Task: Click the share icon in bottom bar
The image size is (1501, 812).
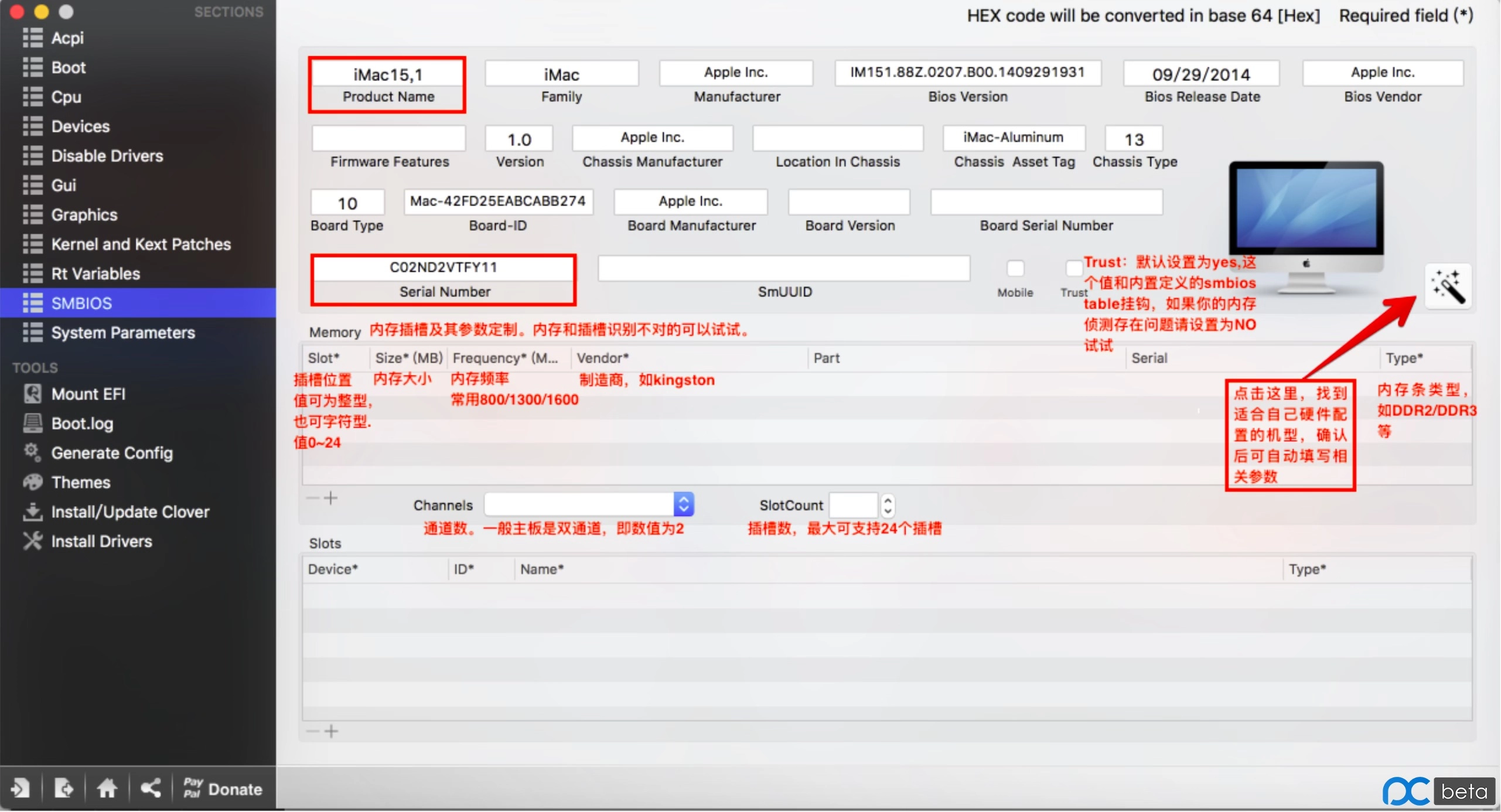Action: coord(151,789)
